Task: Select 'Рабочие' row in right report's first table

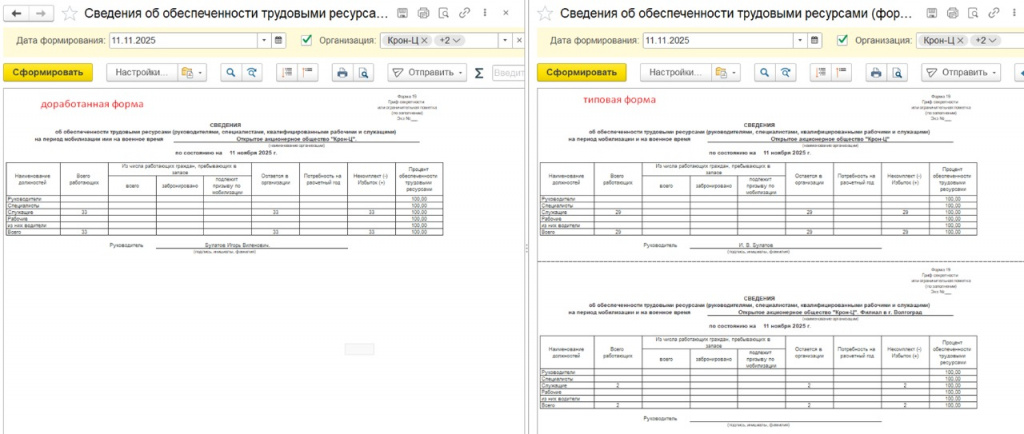Action: (x=759, y=219)
